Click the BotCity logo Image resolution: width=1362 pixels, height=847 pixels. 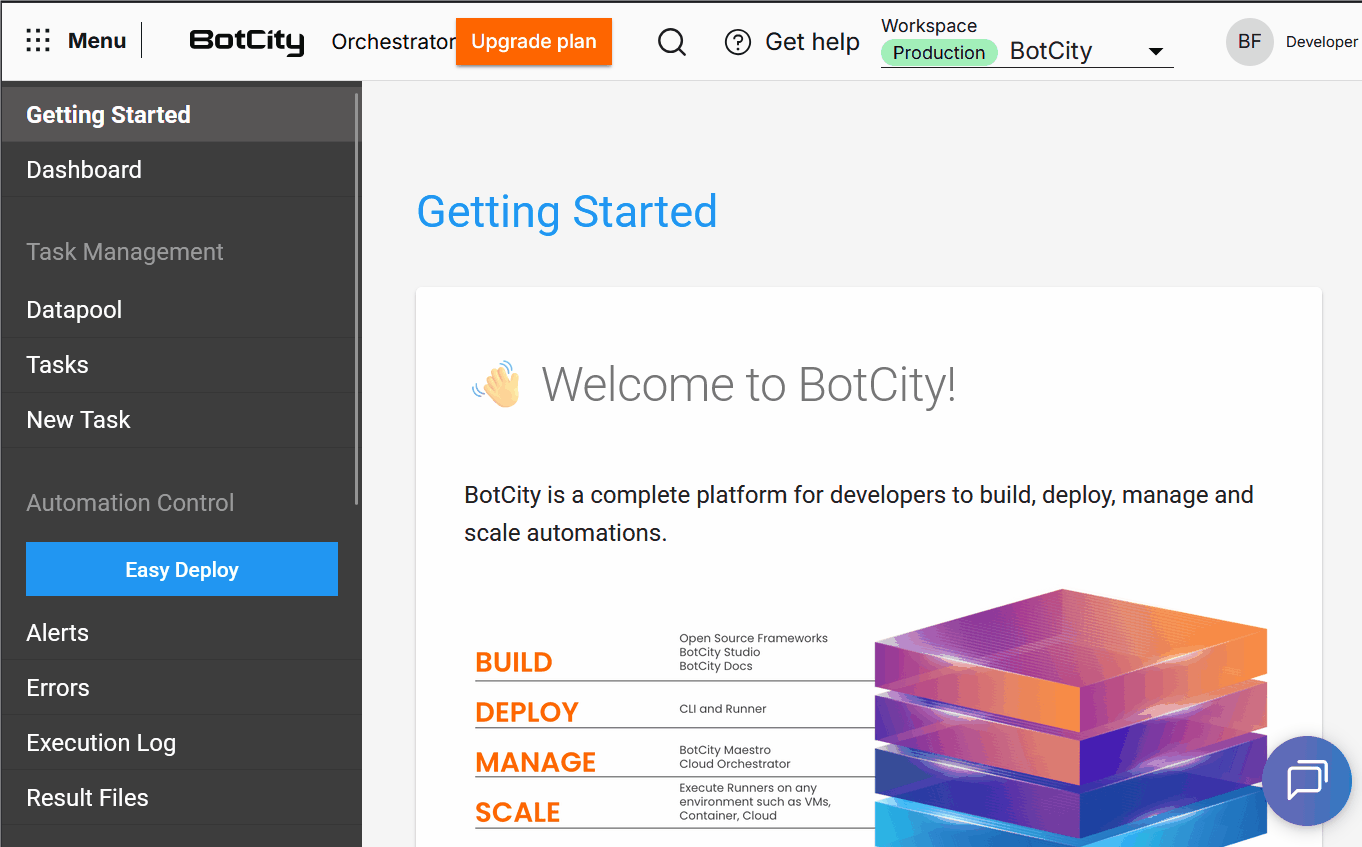click(x=246, y=41)
